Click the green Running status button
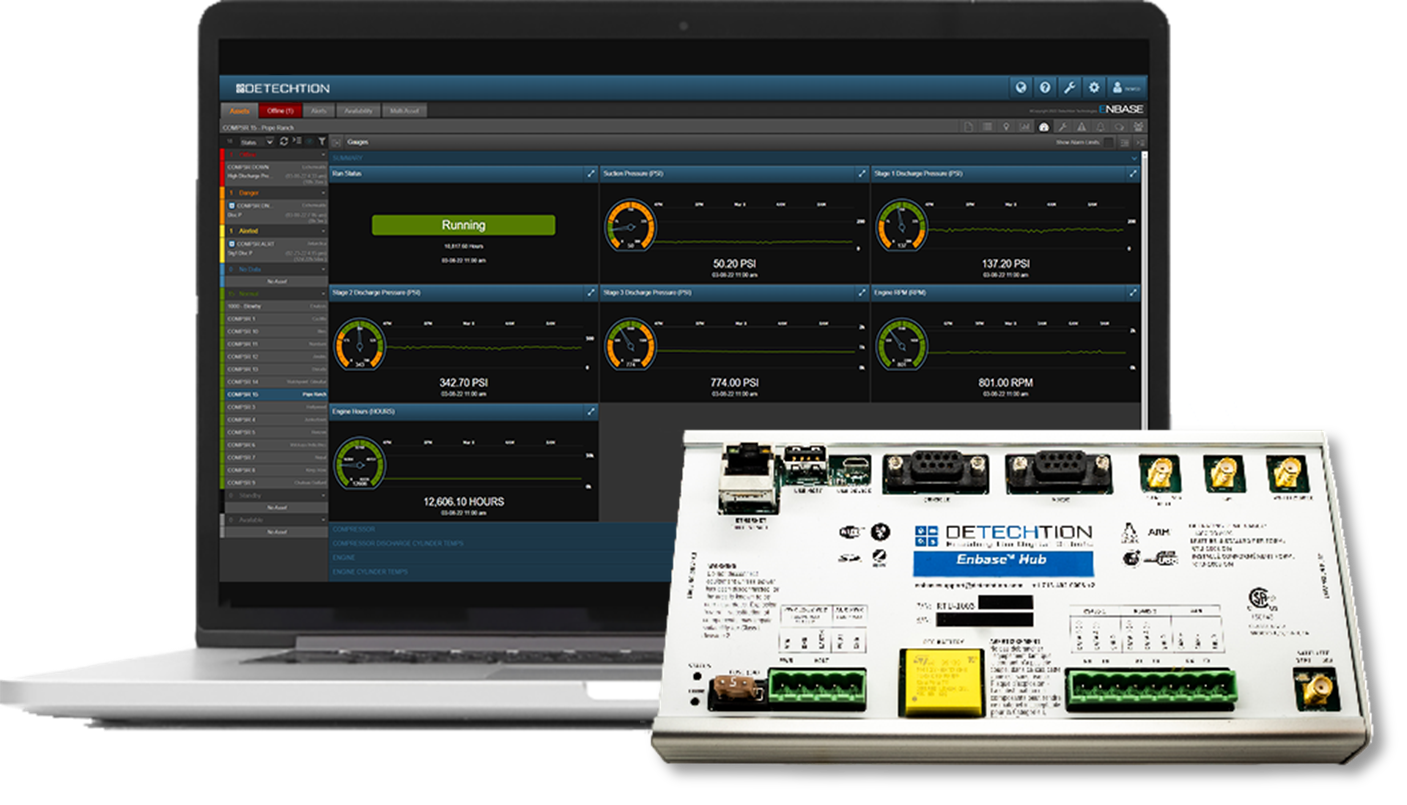The height and width of the screenshot is (805, 1407). pyautogui.click(x=463, y=225)
